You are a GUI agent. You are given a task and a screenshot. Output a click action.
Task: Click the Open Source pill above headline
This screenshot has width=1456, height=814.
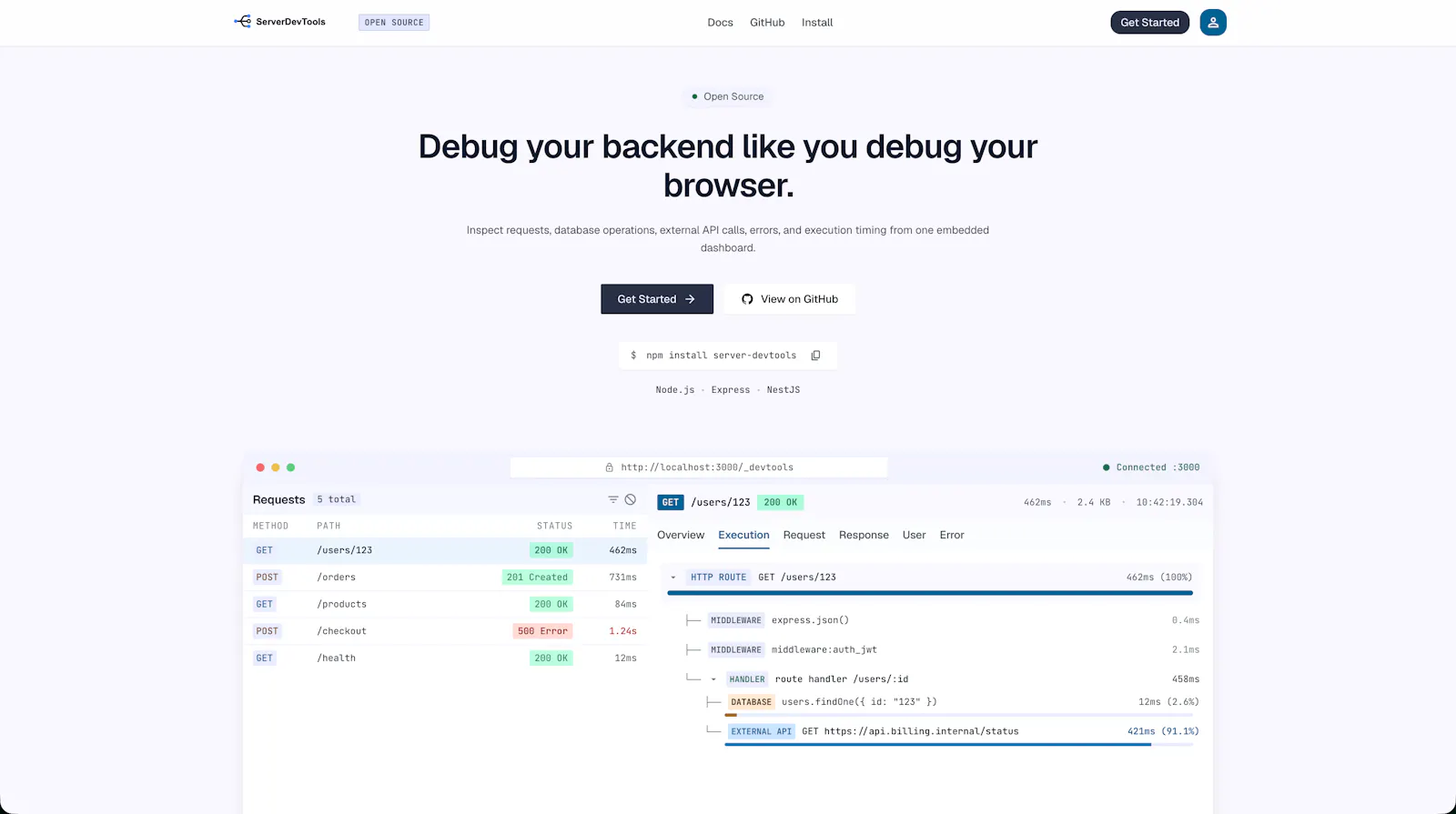[x=727, y=96]
